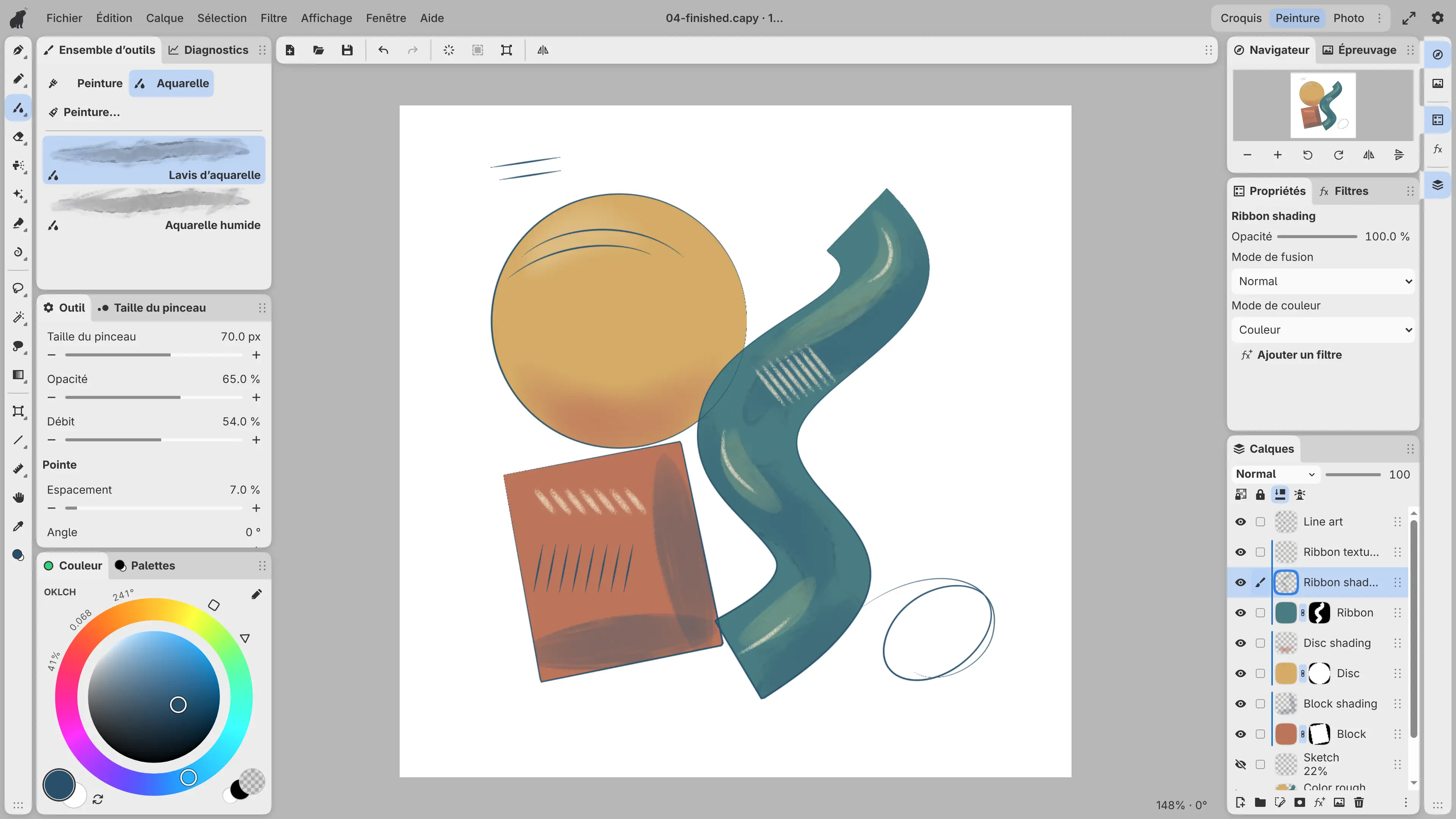Select the Aquarelle humide brush

pos(154,210)
